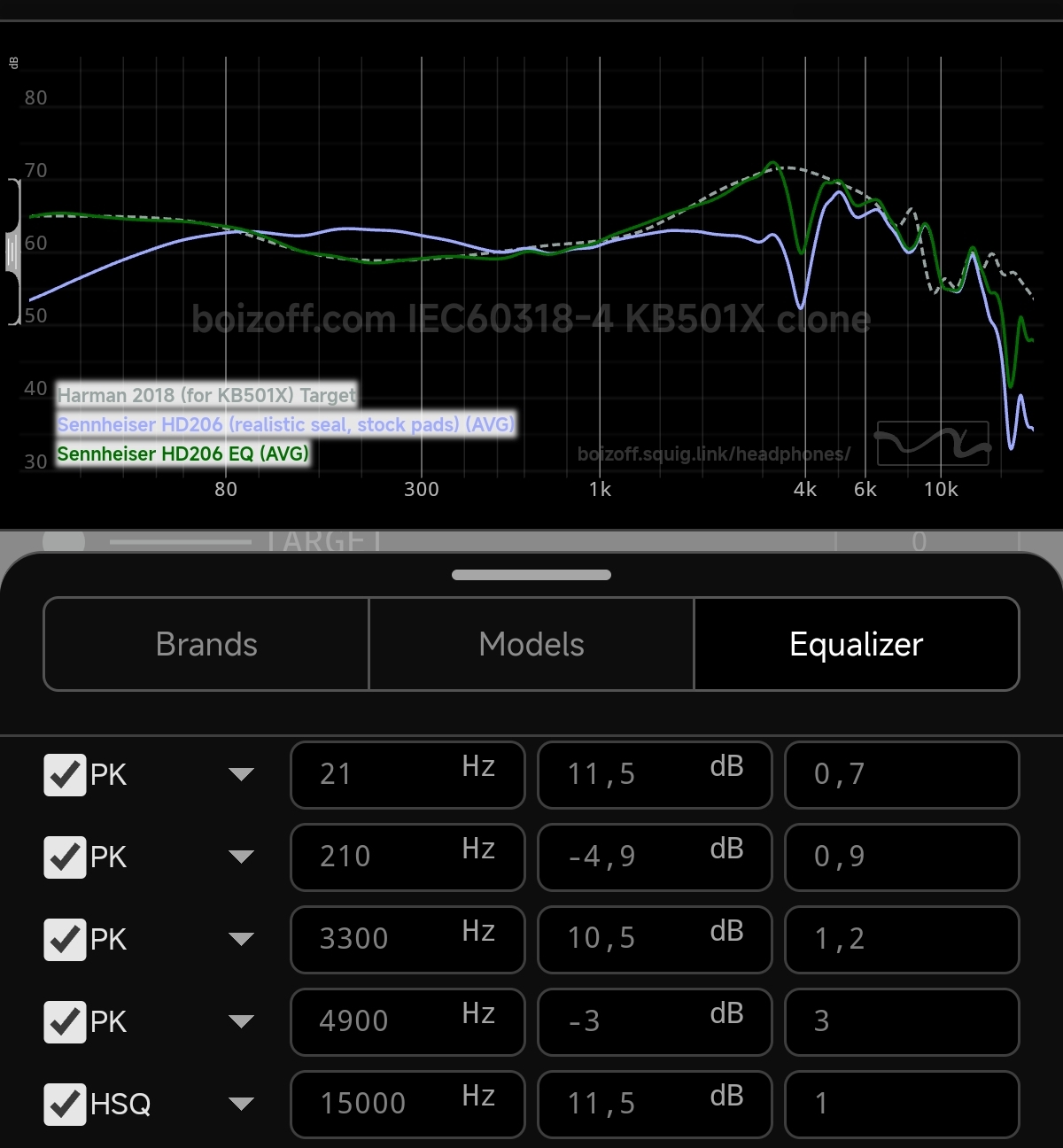
Task: Expand filter type dropdown for 3300 Hz band
Action: (x=241, y=940)
